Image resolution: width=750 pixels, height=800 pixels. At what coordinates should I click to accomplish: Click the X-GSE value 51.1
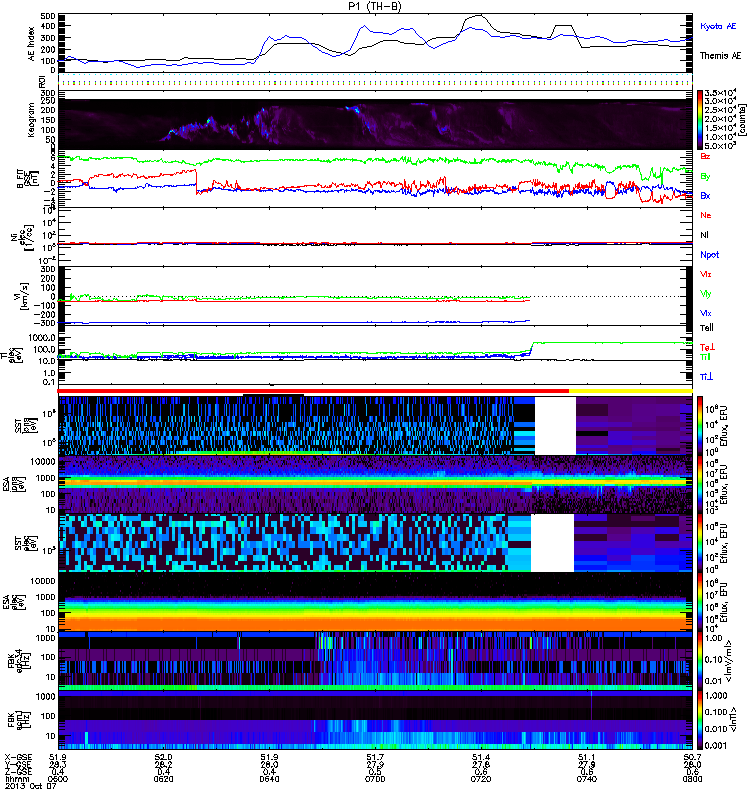tap(587, 757)
